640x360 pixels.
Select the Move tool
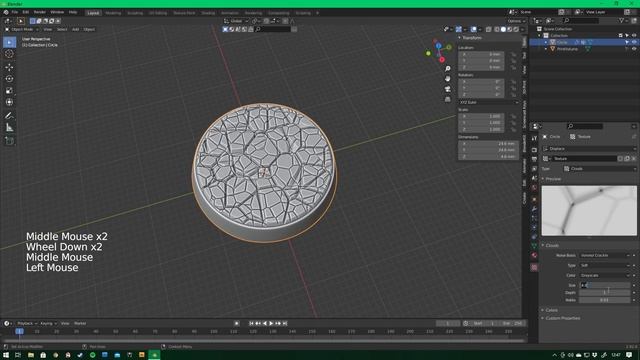click(x=9, y=67)
